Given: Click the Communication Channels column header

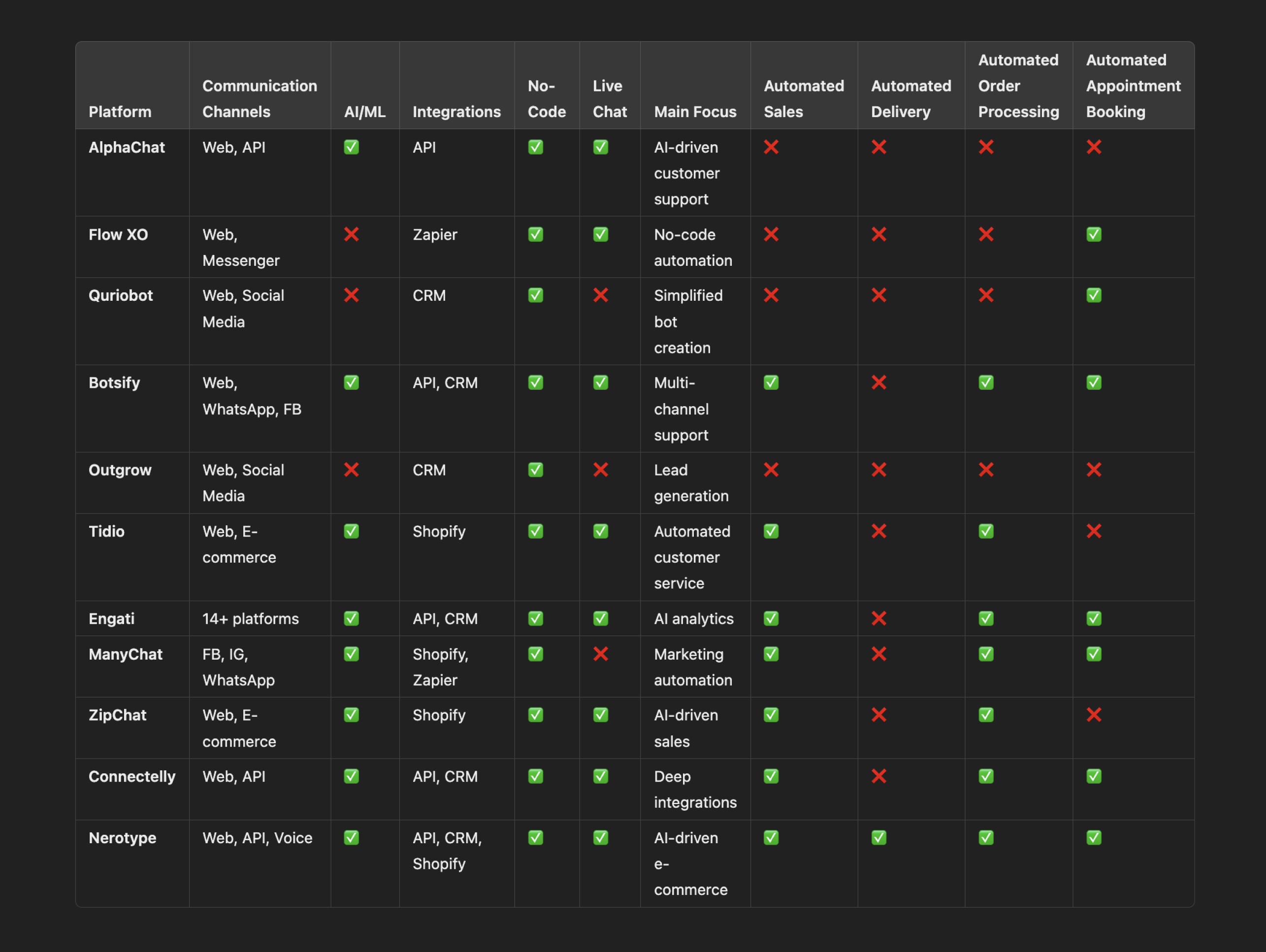Looking at the screenshot, I should pos(260,98).
